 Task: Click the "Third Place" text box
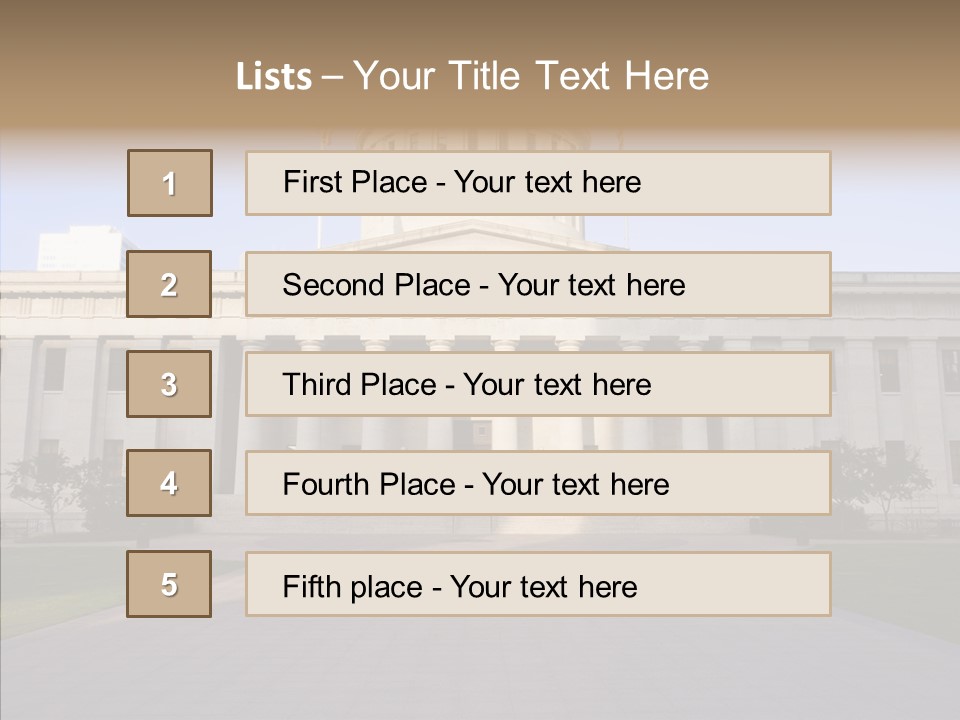click(x=538, y=384)
